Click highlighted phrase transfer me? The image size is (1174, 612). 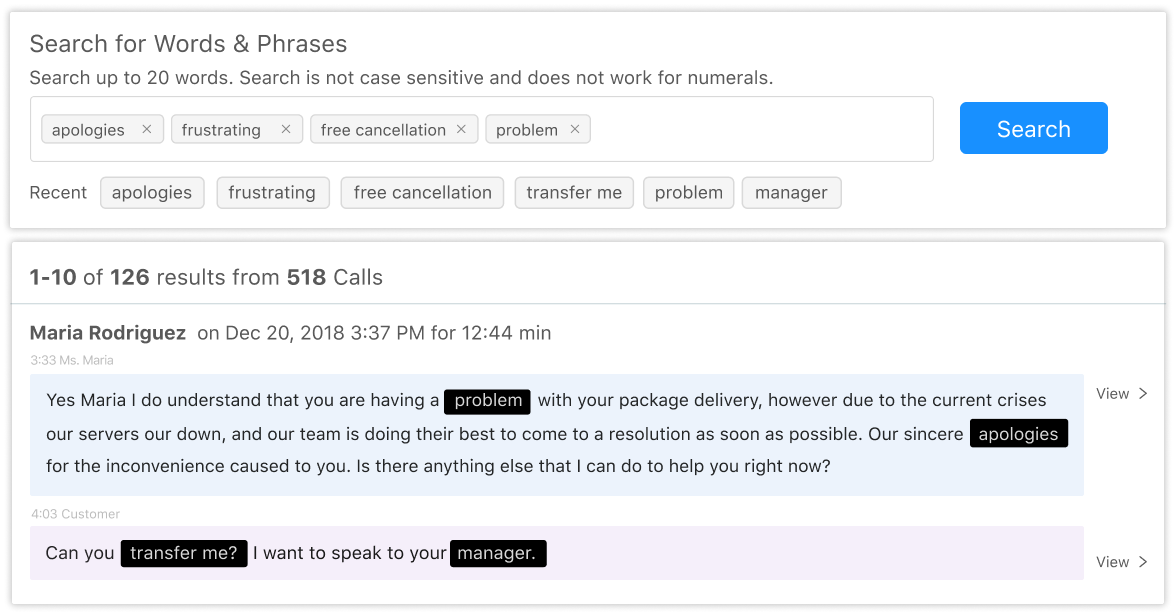(184, 554)
